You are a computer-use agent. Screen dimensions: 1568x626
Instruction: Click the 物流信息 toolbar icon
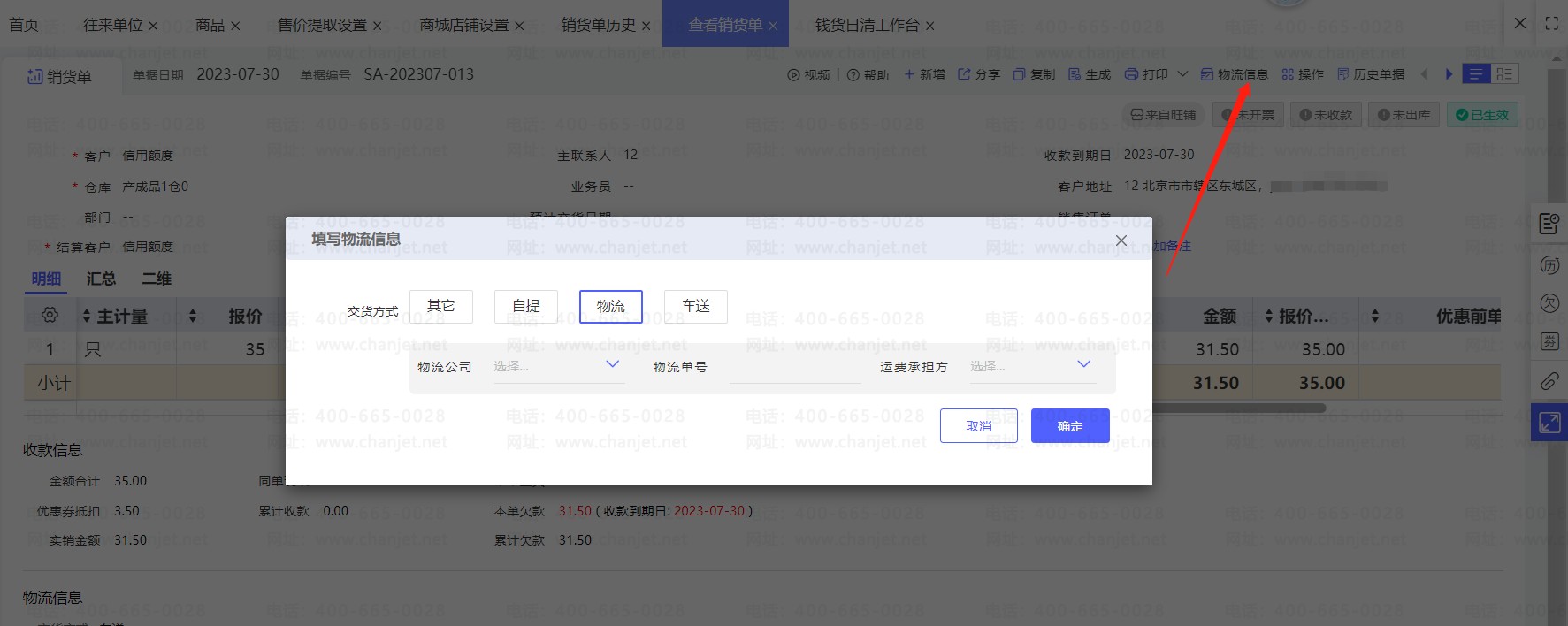1207,75
